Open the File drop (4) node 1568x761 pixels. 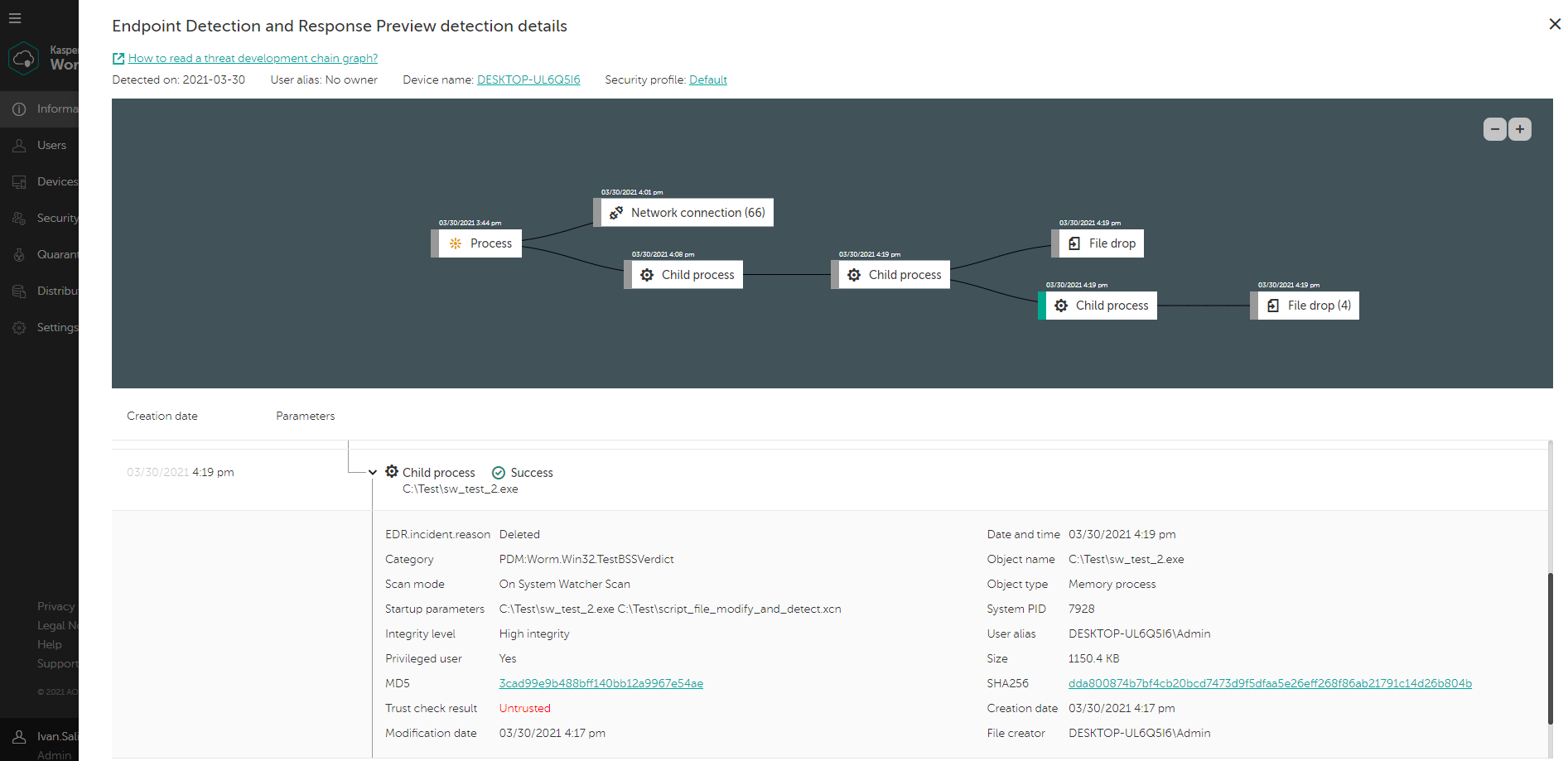pos(1309,306)
